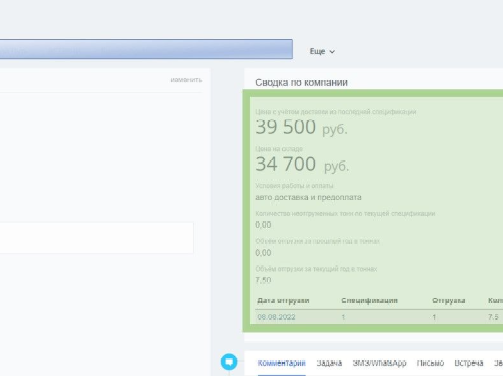Click the 34 700 руб. warehouse price
This screenshot has height=377, width=503.
pyautogui.click(x=302, y=164)
